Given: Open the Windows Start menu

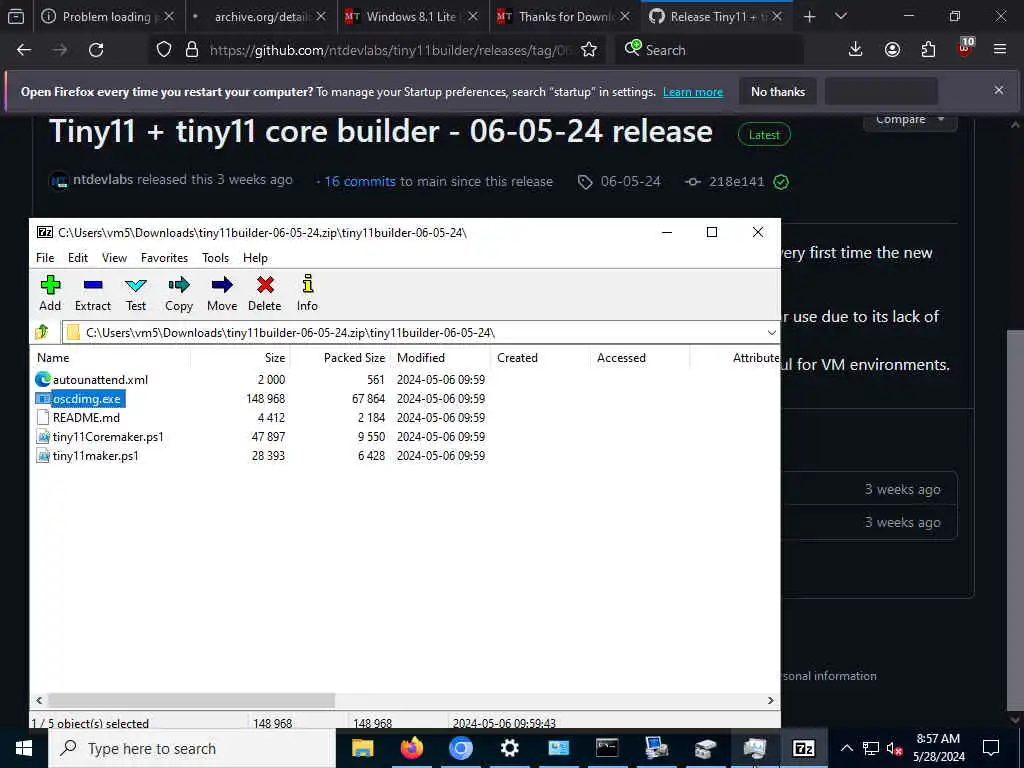Looking at the screenshot, I should 24,748.
